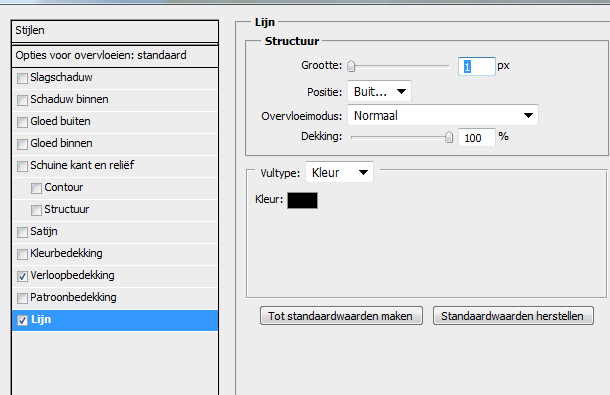Enable Gloed buiten effect checkbox
The width and height of the screenshot is (610, 395).
[22, 122]
